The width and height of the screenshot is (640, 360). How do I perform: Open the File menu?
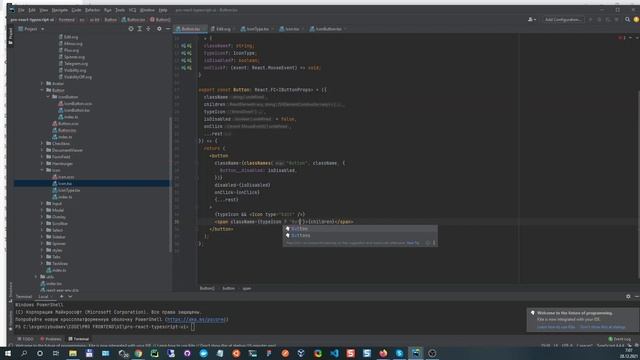tap(21, 10)
